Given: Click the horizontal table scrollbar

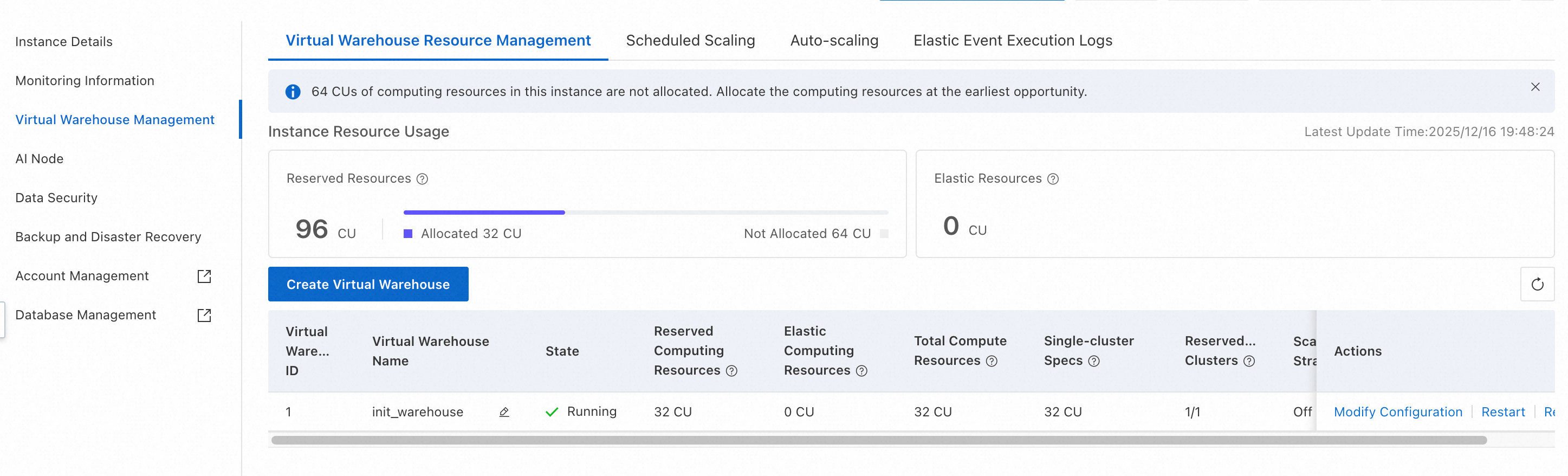Looking at the screenshot, I should (878, 440).
